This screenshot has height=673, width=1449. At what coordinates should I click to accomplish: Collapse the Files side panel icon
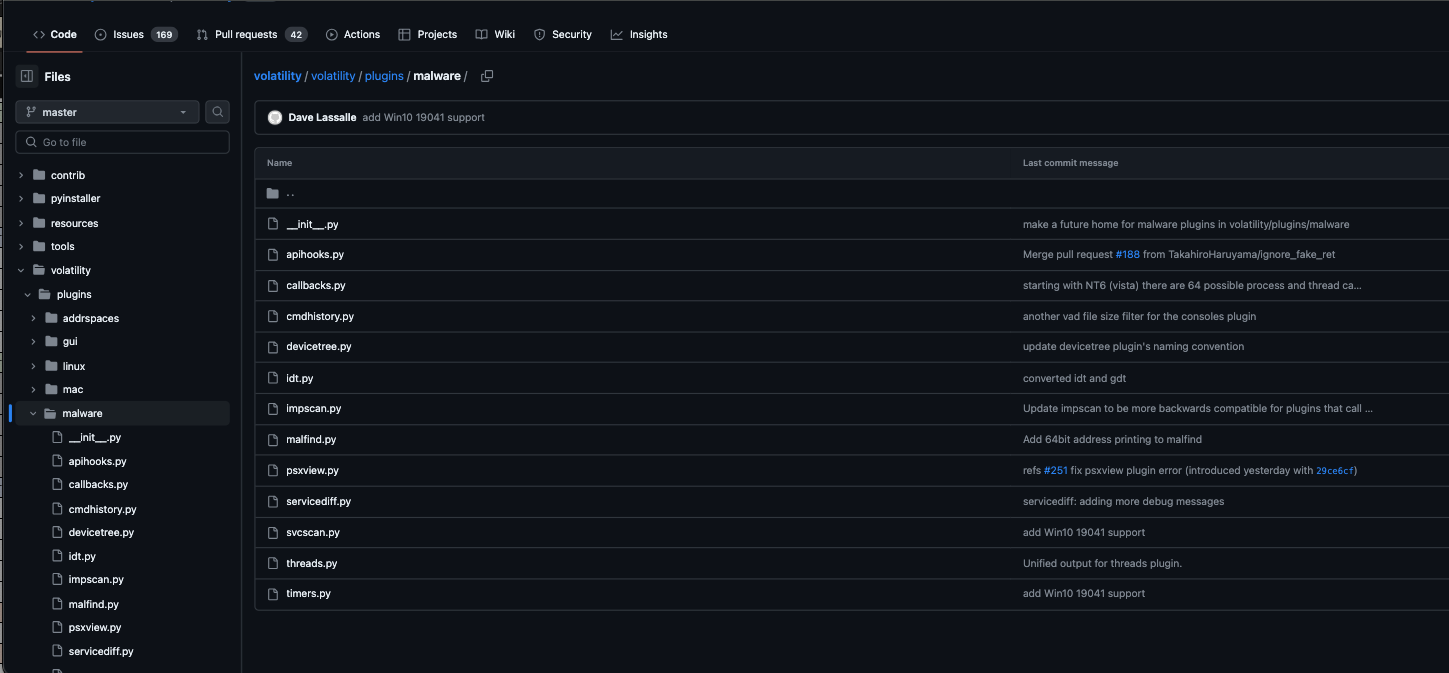tap(27, 76)
